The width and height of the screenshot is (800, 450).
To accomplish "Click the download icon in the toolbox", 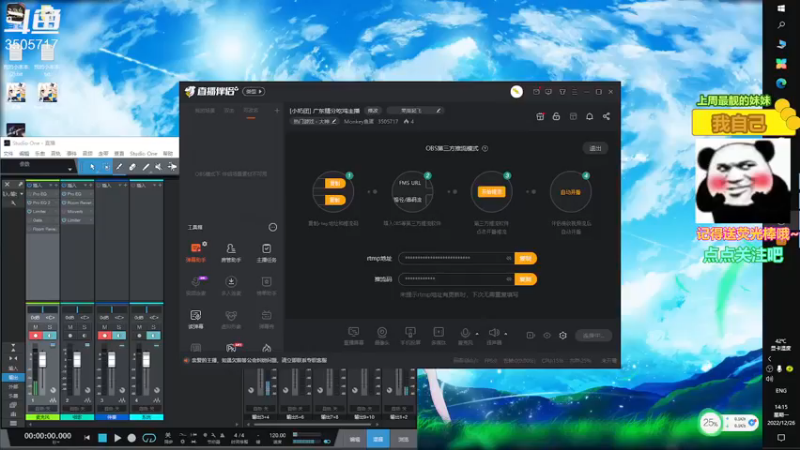I will click(x=231, y=282).
